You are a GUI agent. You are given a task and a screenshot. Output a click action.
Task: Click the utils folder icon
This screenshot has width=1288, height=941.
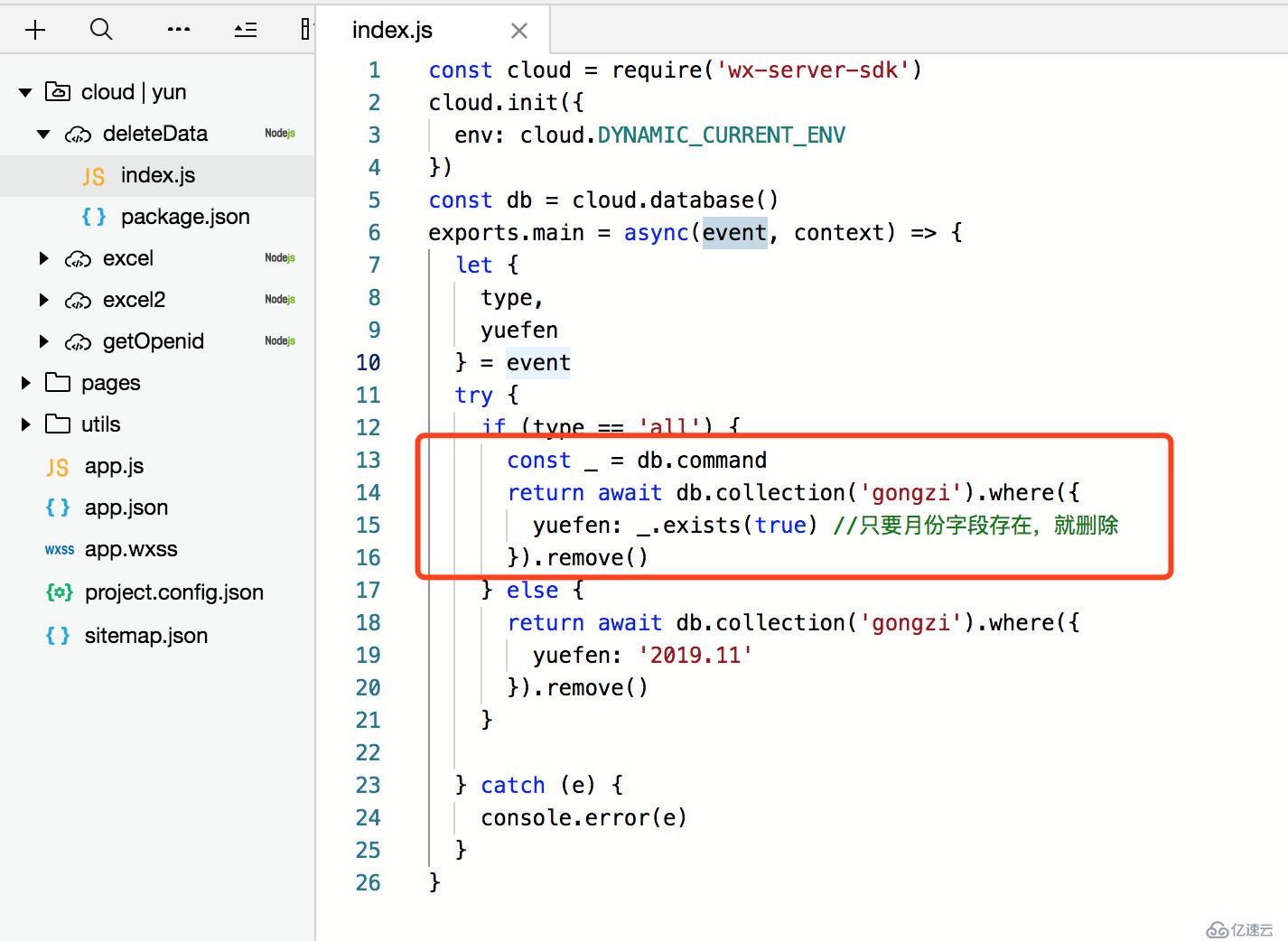pos(58,424)
